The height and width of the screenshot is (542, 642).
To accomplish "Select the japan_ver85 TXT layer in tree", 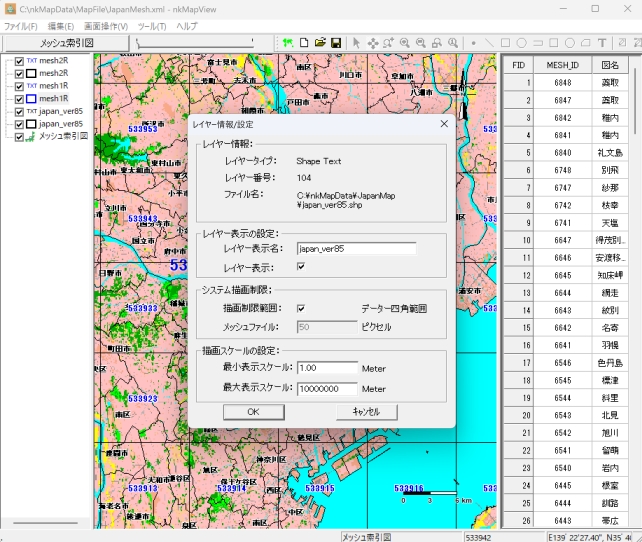I will click(x=60, y=111).
